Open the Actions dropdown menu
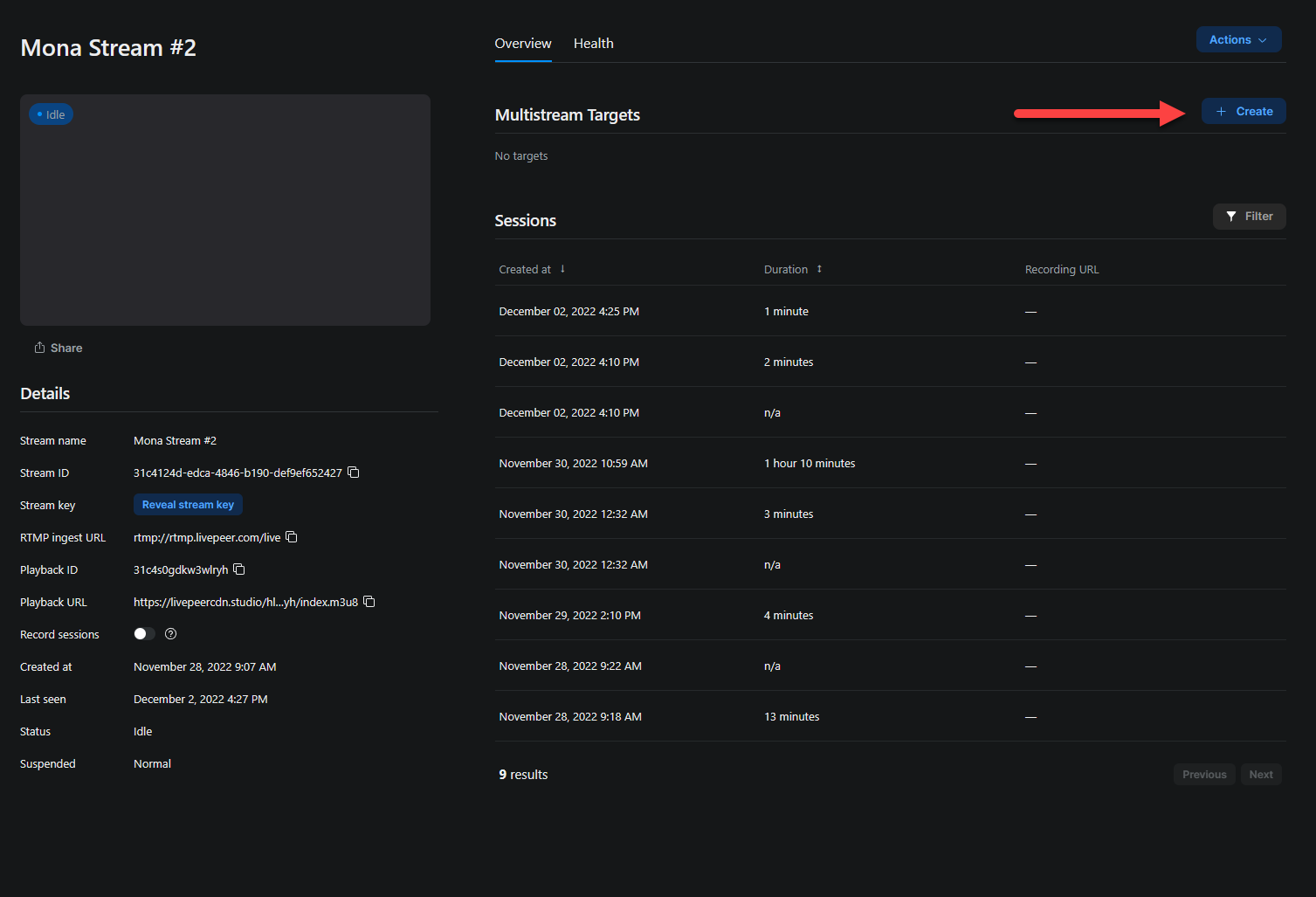The image size is (1316, 897). click(1237, 40)
